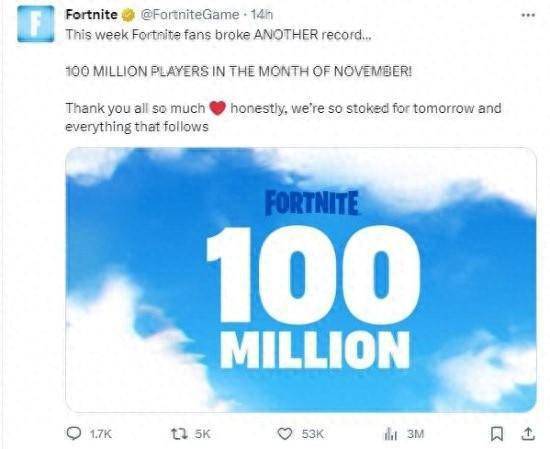Image resolution: width=550 pixels, height=449 pixels.
Task: Like the post with heart icon
Action: click(x=285, y=434)
